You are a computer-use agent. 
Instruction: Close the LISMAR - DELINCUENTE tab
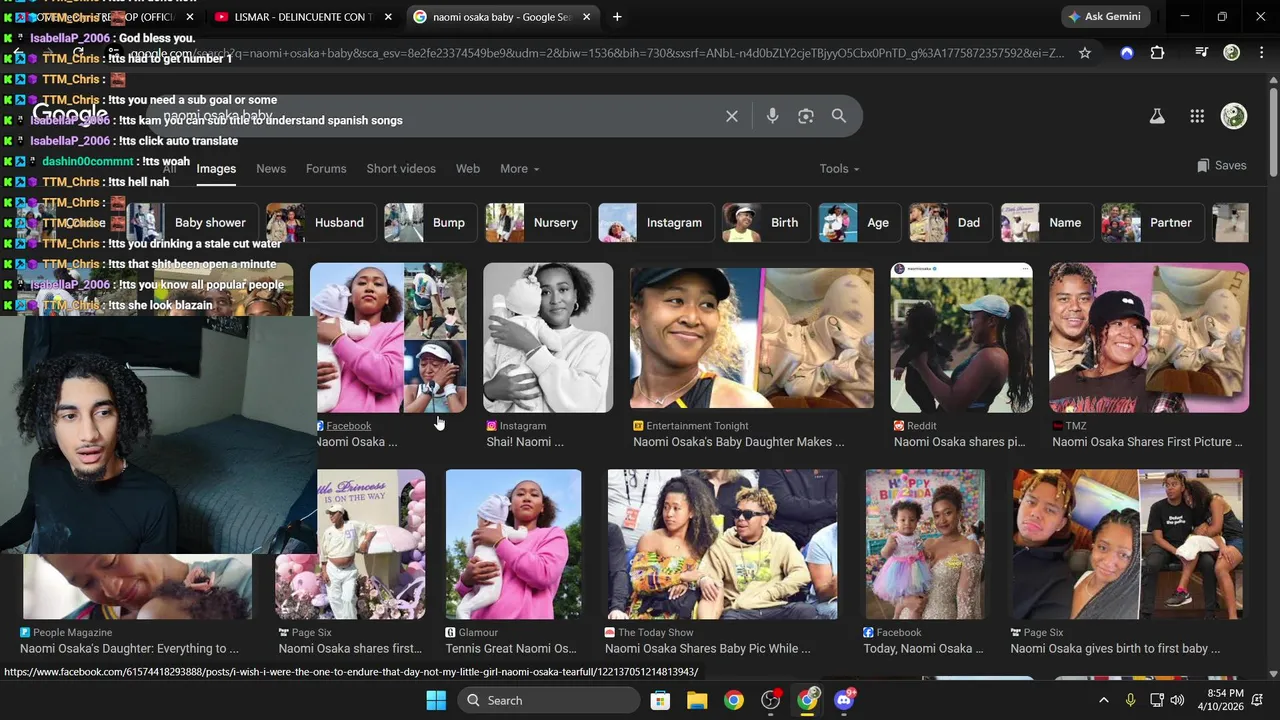(389, 17)
